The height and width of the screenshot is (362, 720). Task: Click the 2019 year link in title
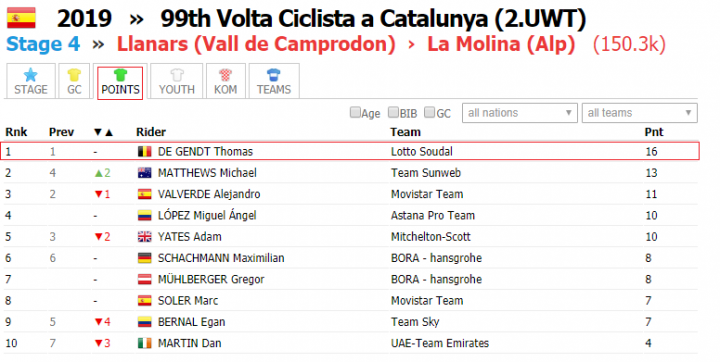tap(84, 19)
